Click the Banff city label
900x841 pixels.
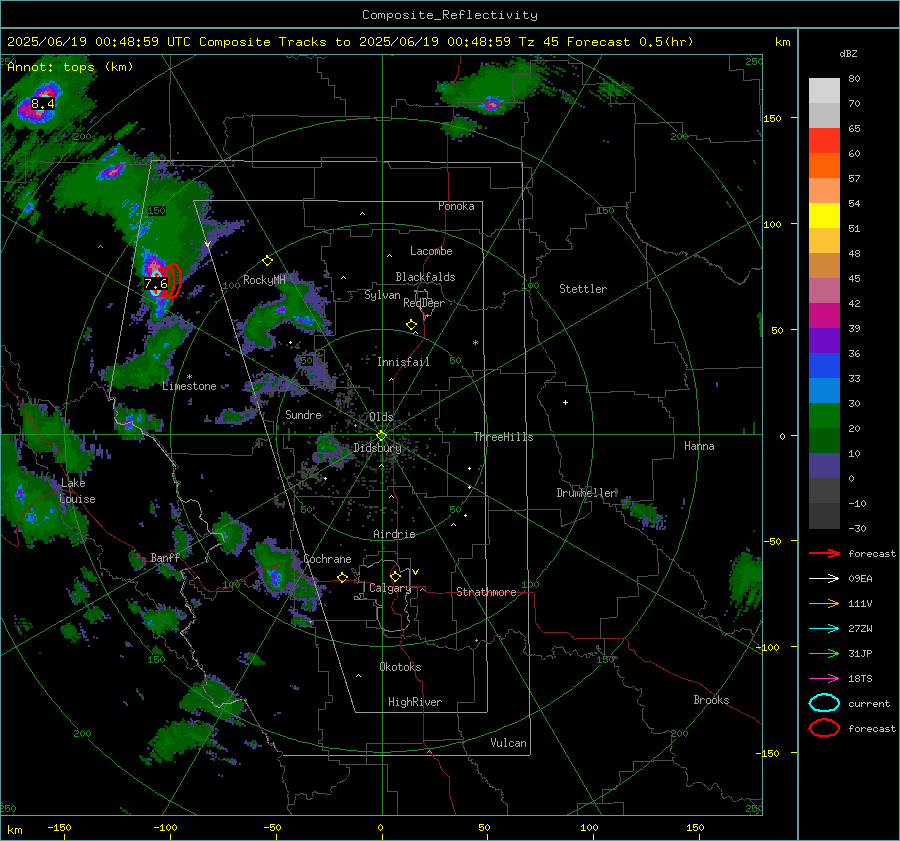[165, 558]
